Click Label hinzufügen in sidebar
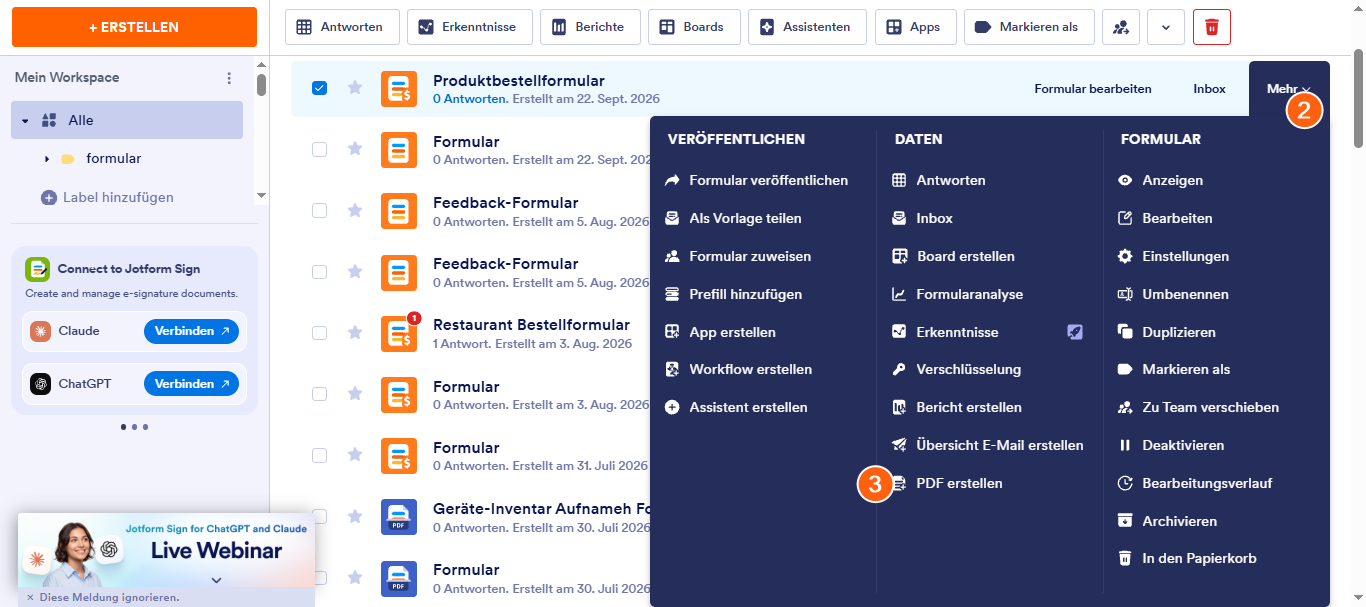The height and width of the screenshot is (607, 1366). (x=107, y=197)
